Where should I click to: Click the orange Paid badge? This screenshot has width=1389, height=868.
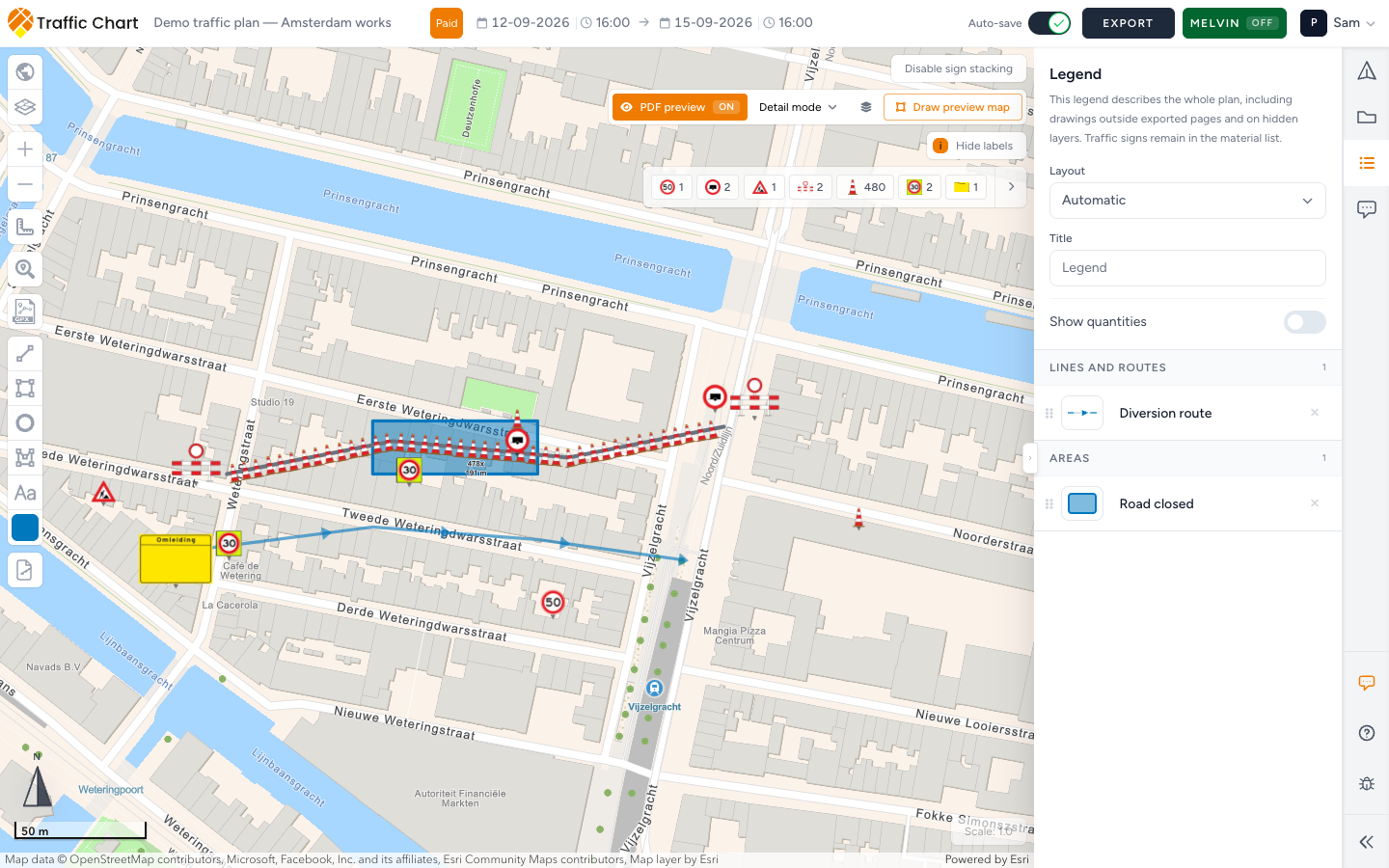point(447,23)
